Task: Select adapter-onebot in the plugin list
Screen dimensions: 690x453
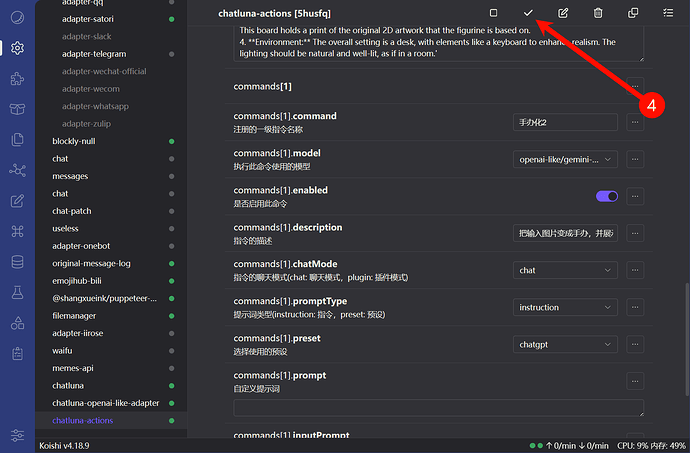Action: [86, 246]
